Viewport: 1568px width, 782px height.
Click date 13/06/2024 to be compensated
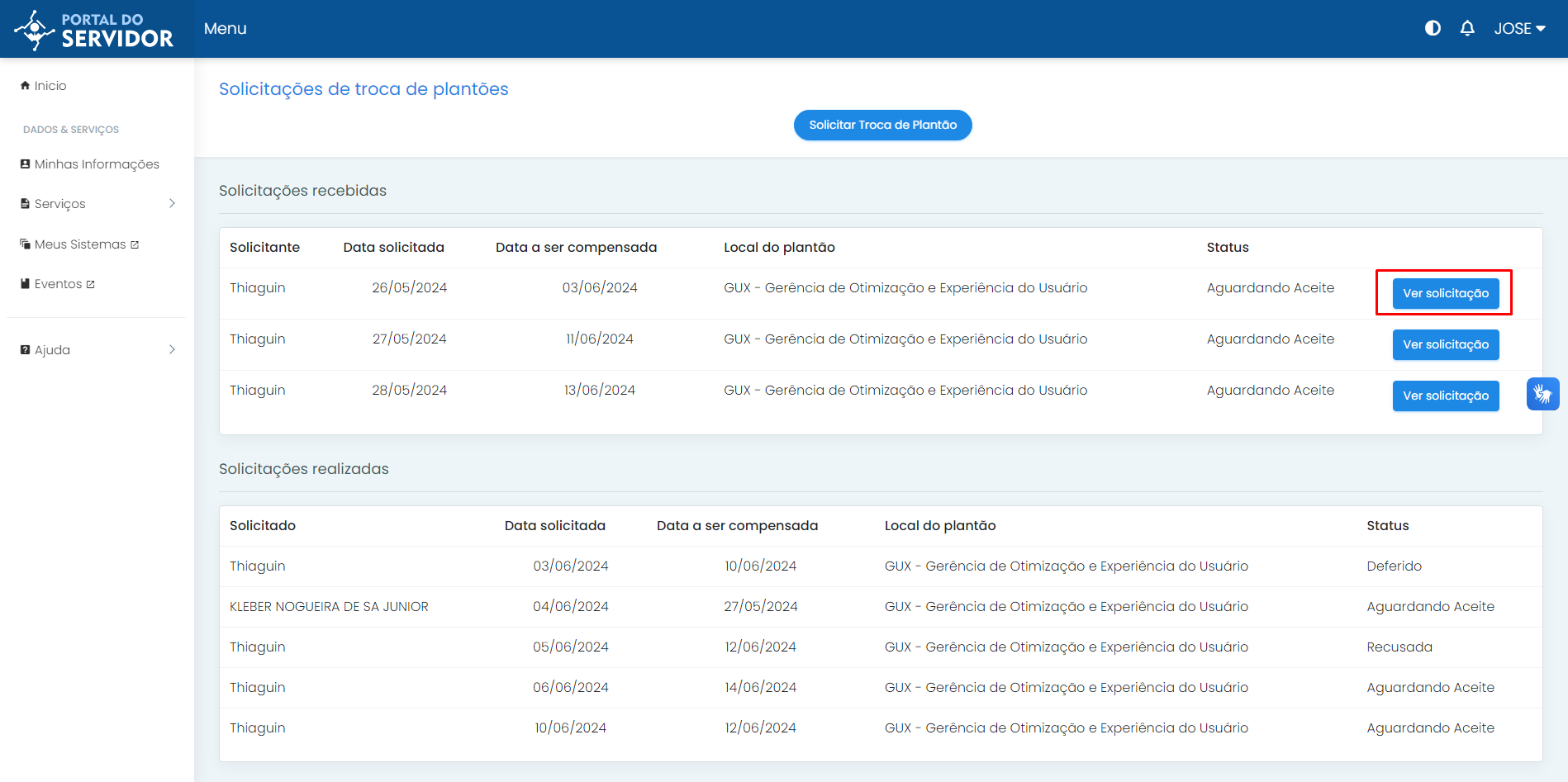[x=600, y=390]
